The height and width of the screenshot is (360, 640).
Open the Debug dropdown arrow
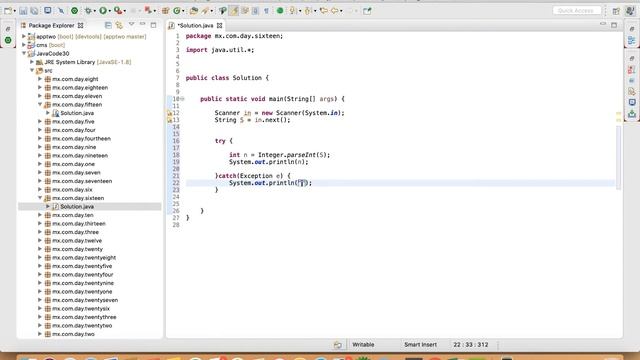tap(94, 11)
